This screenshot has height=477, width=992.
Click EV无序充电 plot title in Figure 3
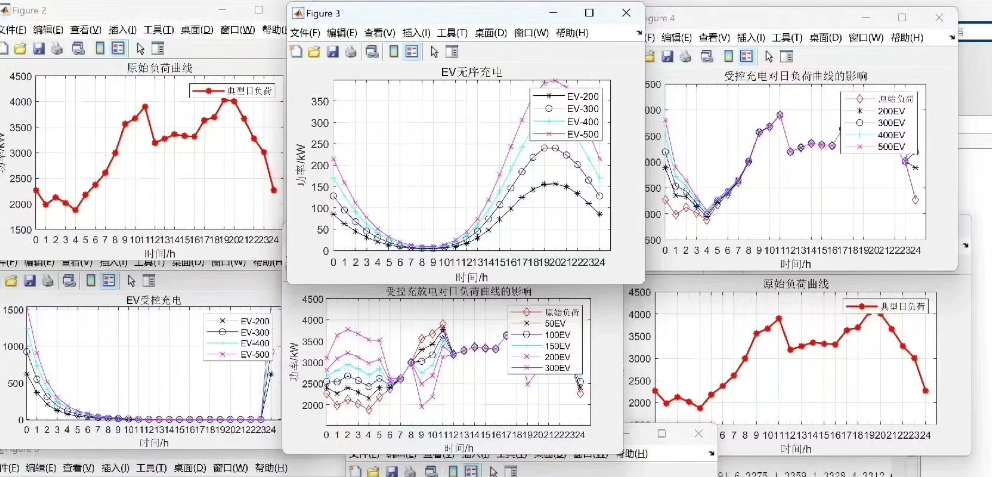coord(471,73)
